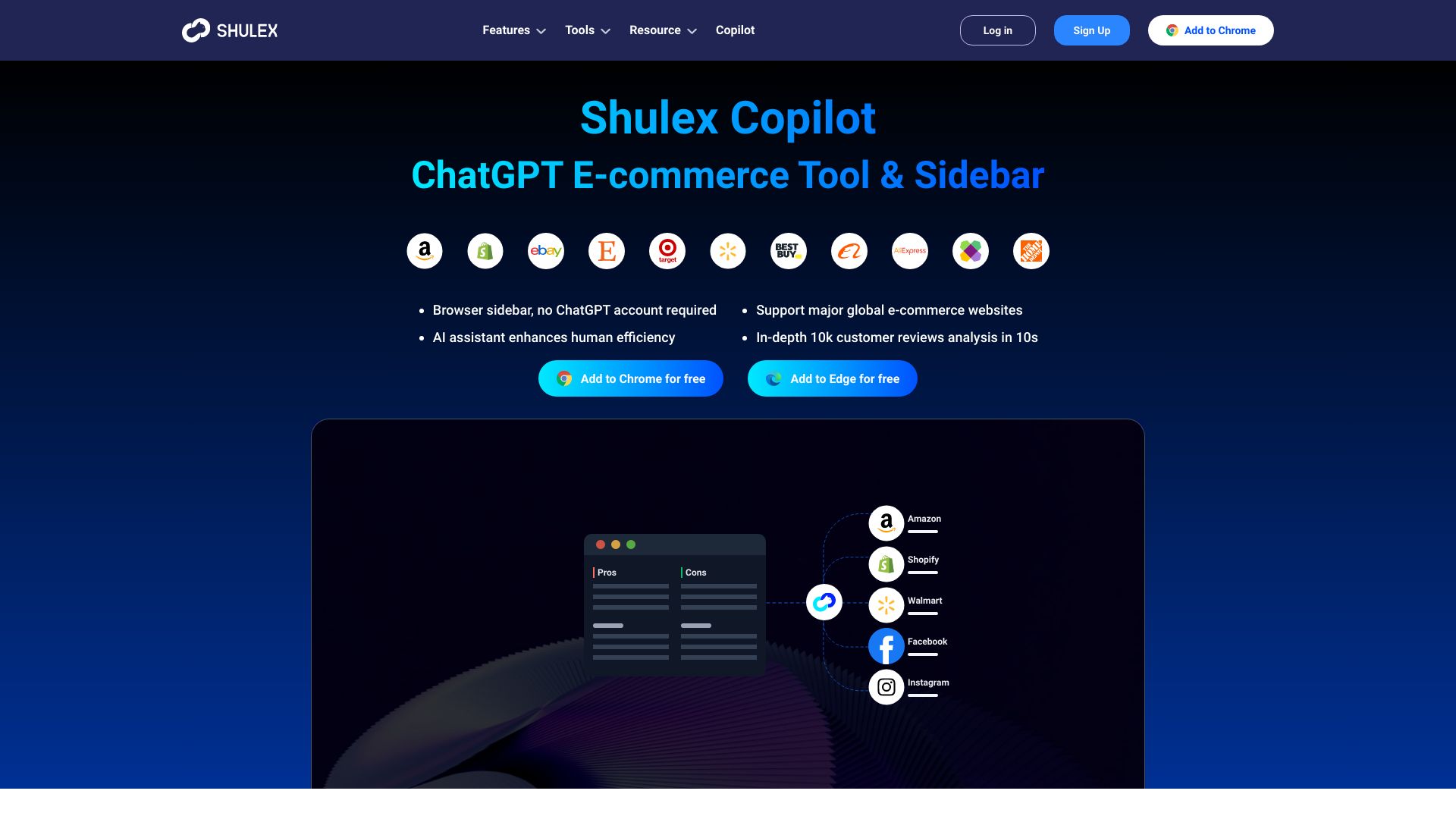Click the AliExpress store icon

(910, 250)
